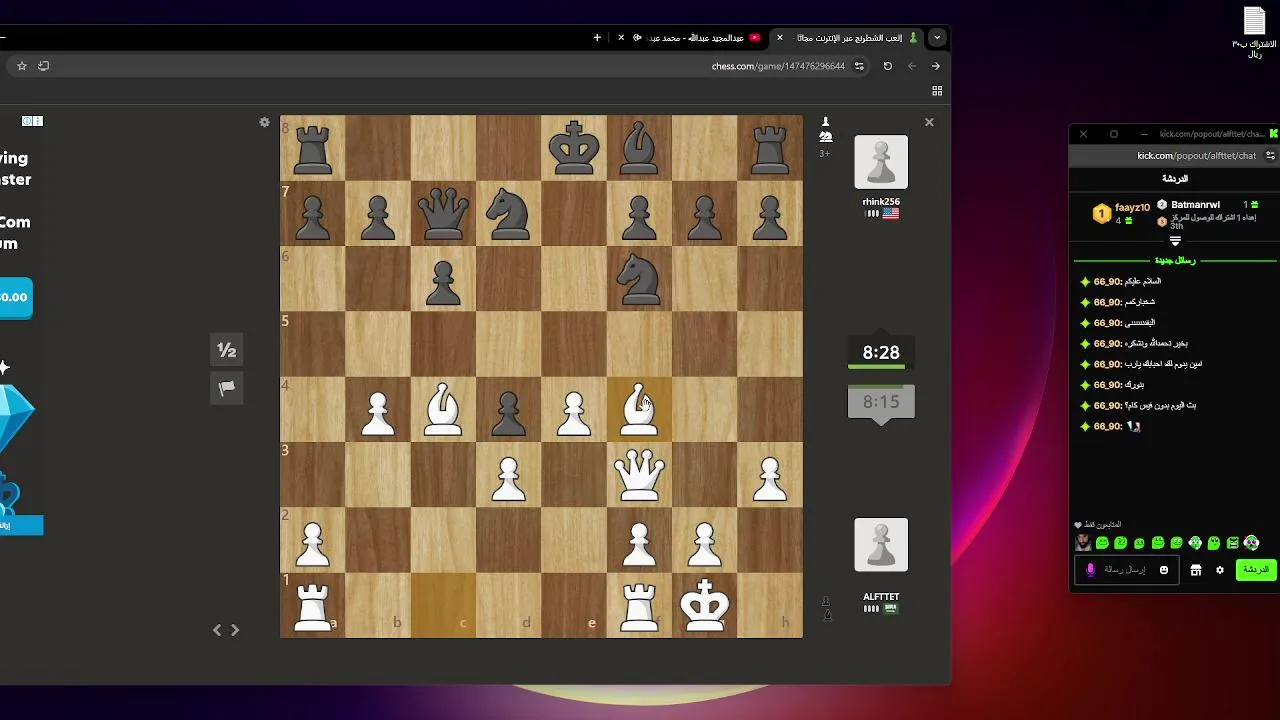Select the black knight on f6
The image size is (1280, 720).
coord(639,278)
